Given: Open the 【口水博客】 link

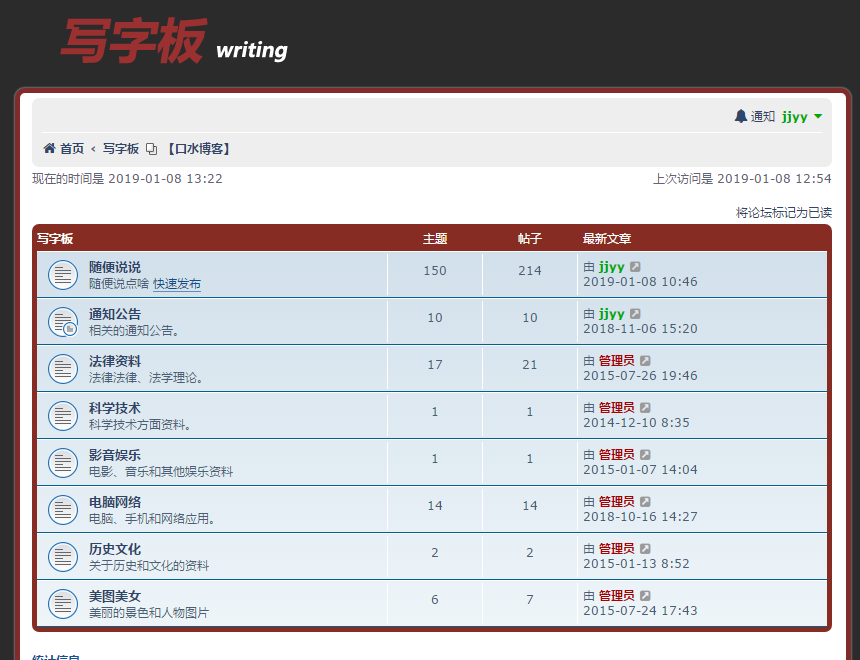Looking at the screenshot, I should [198, 149].
